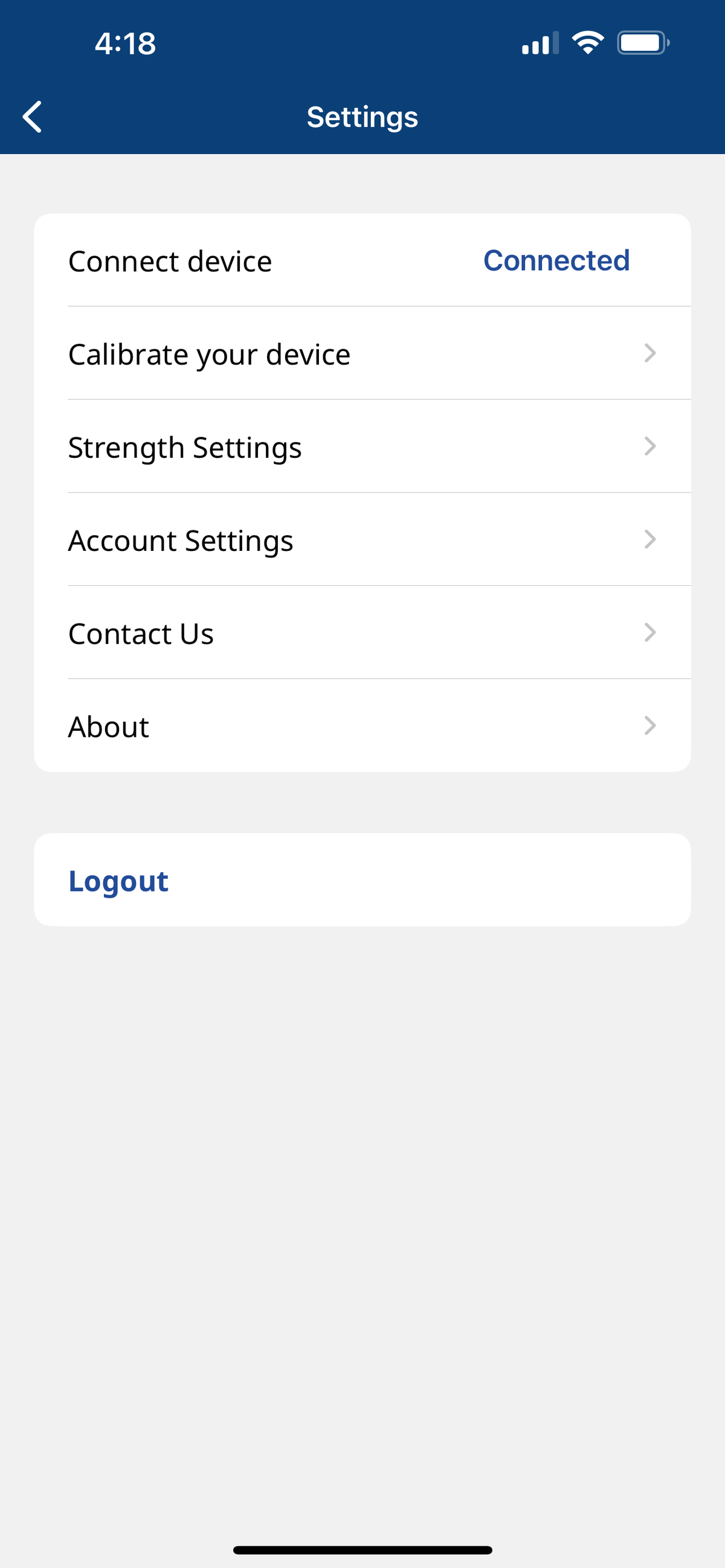Tap the back arrow in header
This screenshot has height=1568, width=725.
[x=32, y=116]
